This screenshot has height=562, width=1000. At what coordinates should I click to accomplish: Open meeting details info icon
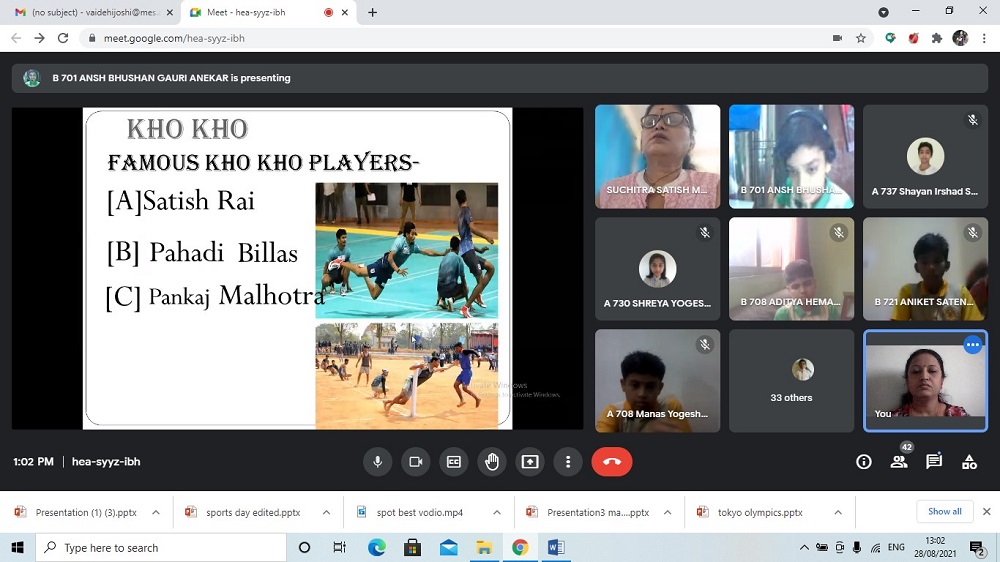tap(864, 461)
